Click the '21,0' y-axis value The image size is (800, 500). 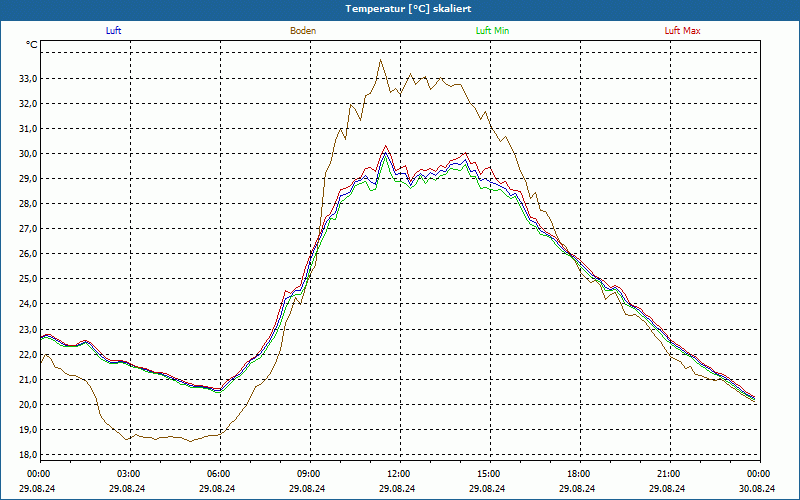pyautogui.click(x=28, y=379)
